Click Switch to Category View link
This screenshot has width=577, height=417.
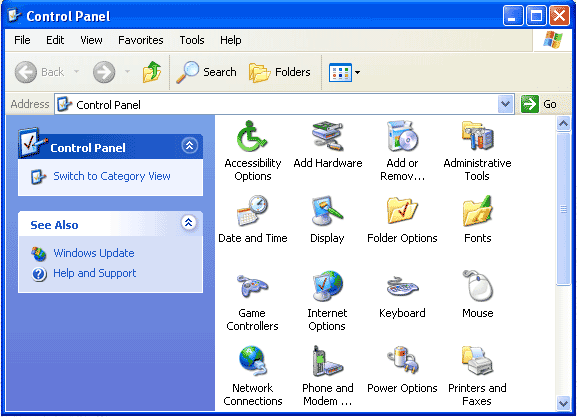pos(111,176)
